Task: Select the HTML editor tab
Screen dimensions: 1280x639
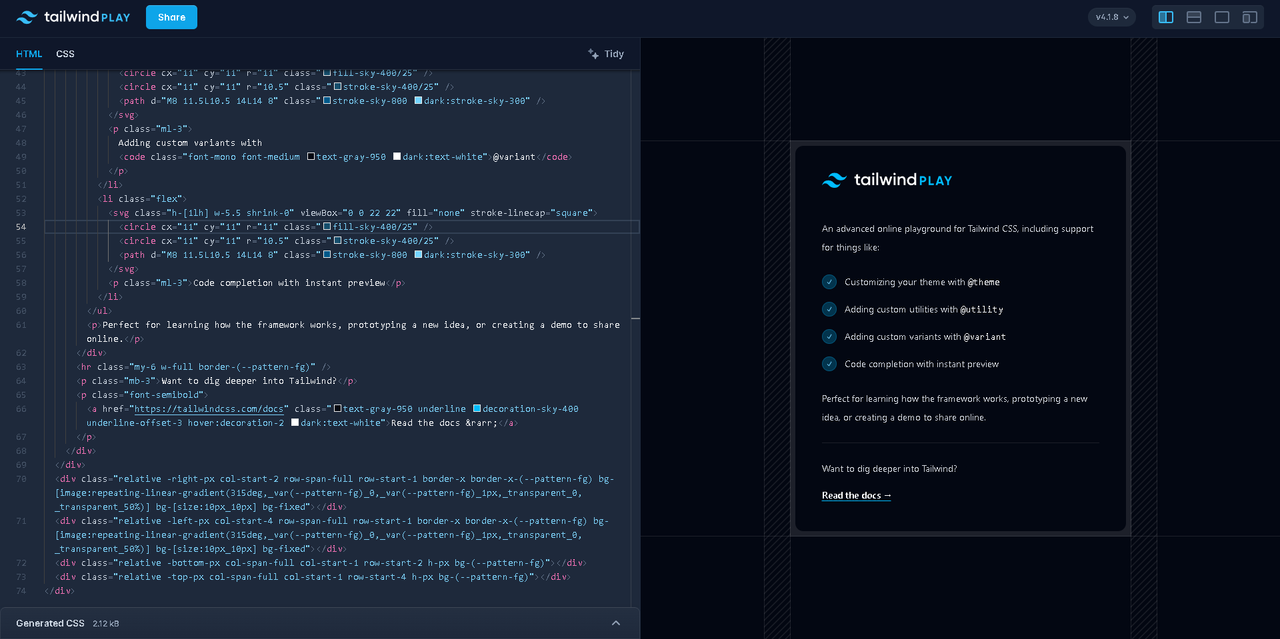Action: 29,54
